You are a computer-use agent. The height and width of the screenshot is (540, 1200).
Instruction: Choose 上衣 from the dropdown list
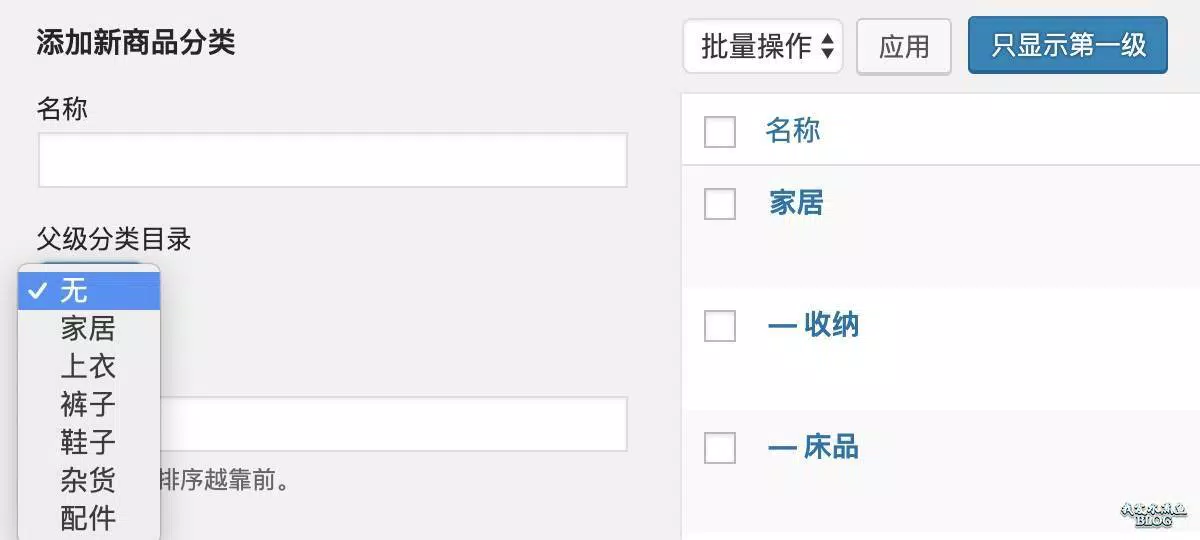(89, 367)
